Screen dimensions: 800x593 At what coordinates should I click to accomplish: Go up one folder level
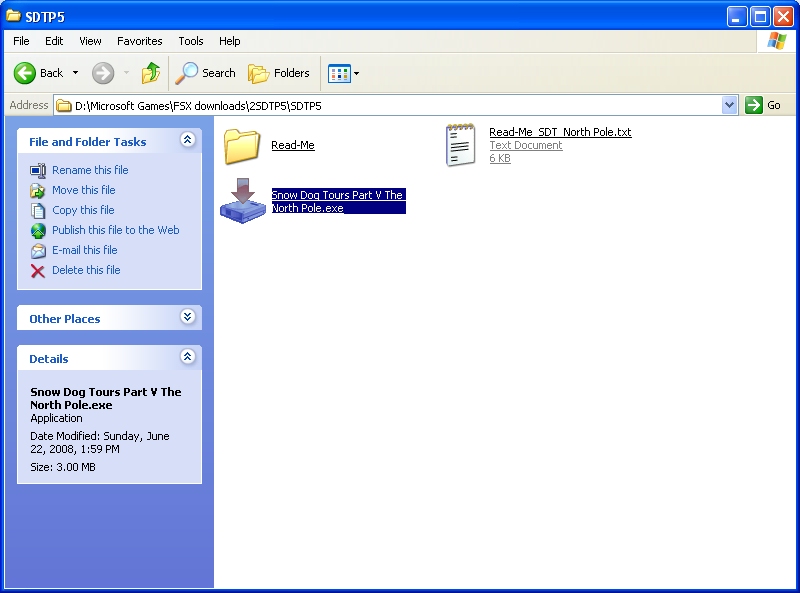tap(150, 73)
